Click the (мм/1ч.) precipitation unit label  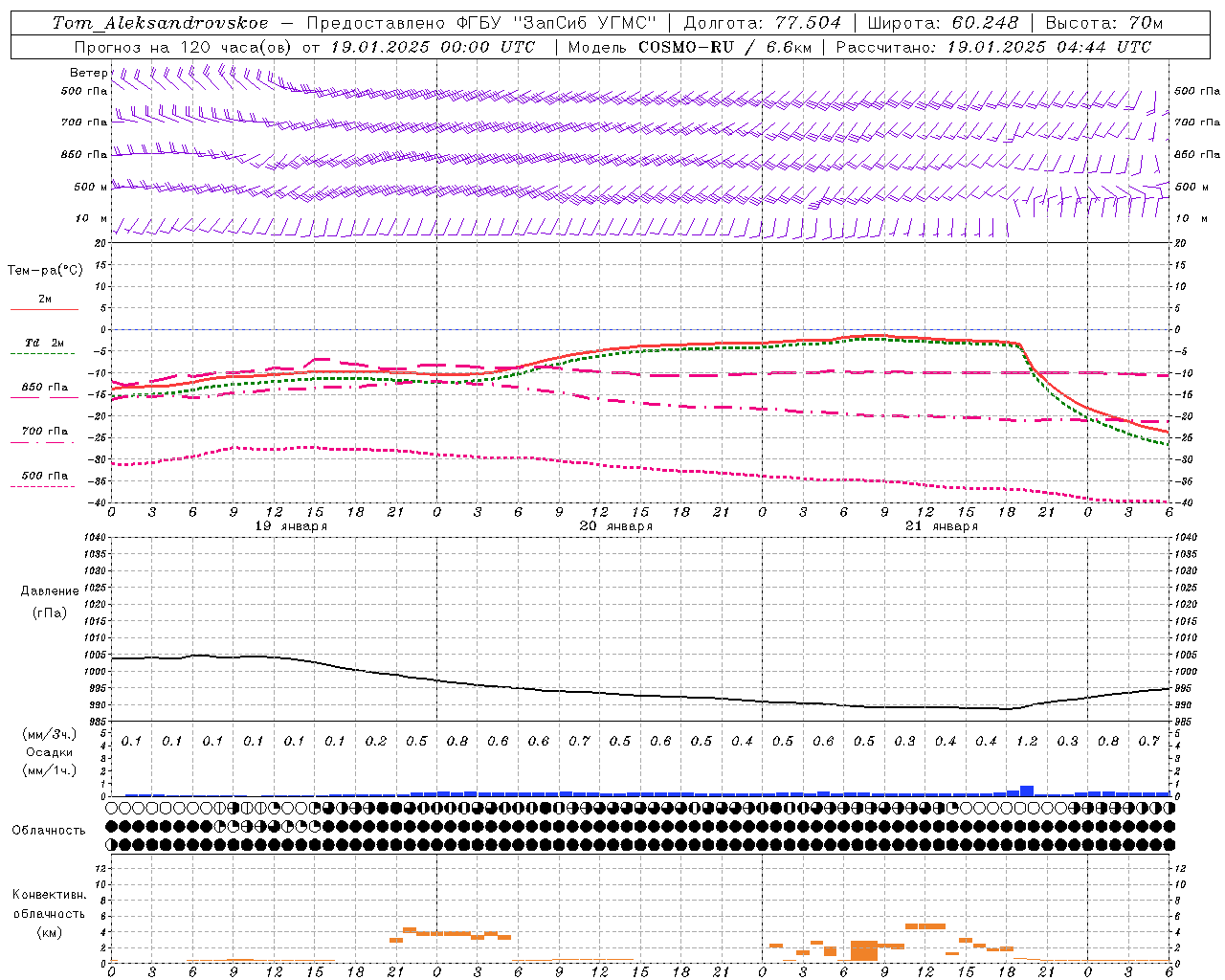pos(48,770)
